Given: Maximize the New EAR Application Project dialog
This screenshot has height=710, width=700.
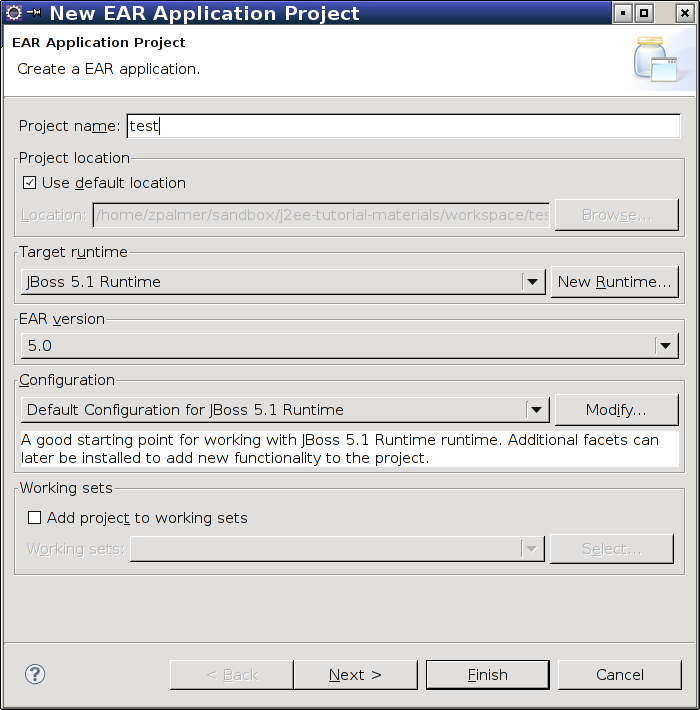Looking at the screenshot, I should 644,13.
